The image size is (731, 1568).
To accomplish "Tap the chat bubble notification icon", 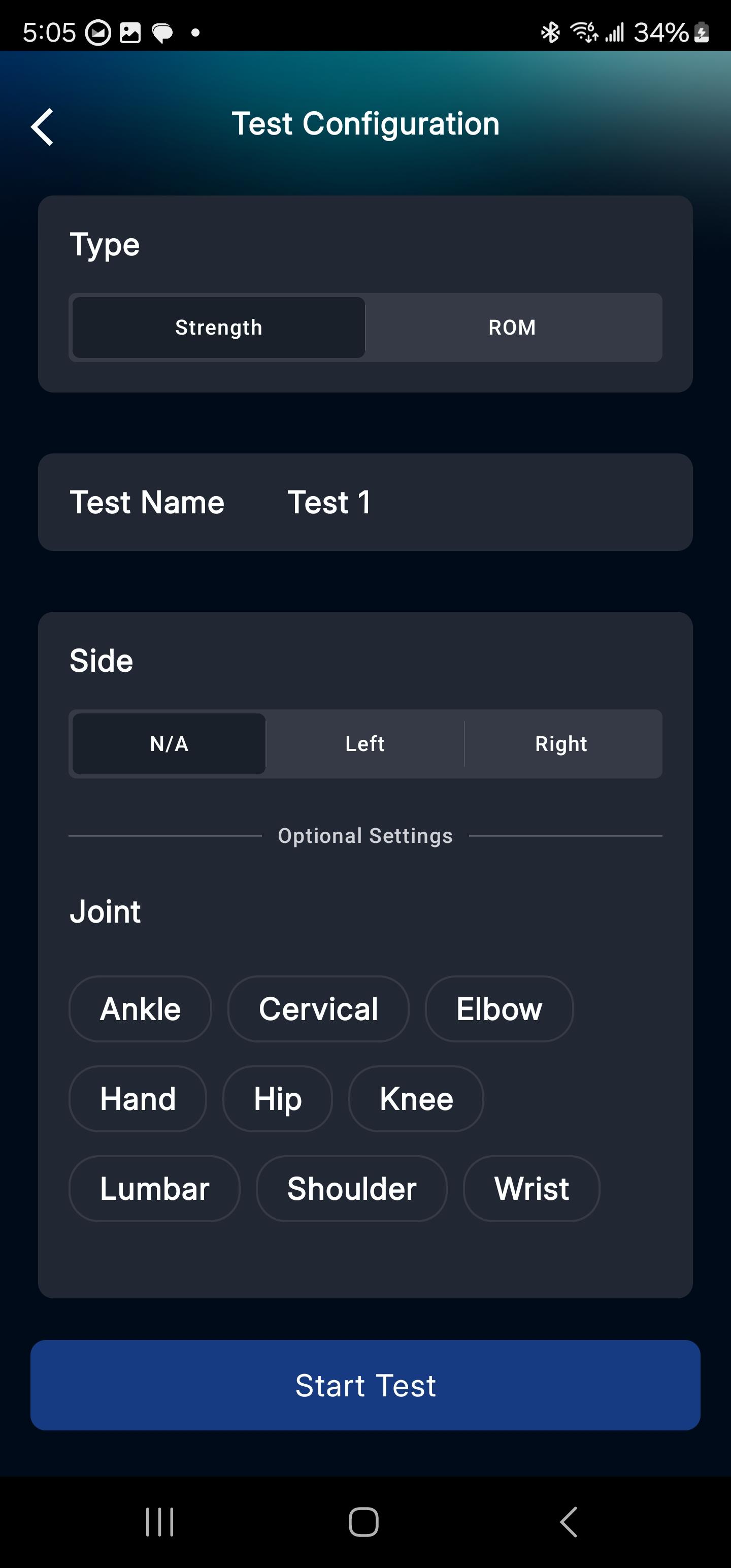I will (162, 33).
